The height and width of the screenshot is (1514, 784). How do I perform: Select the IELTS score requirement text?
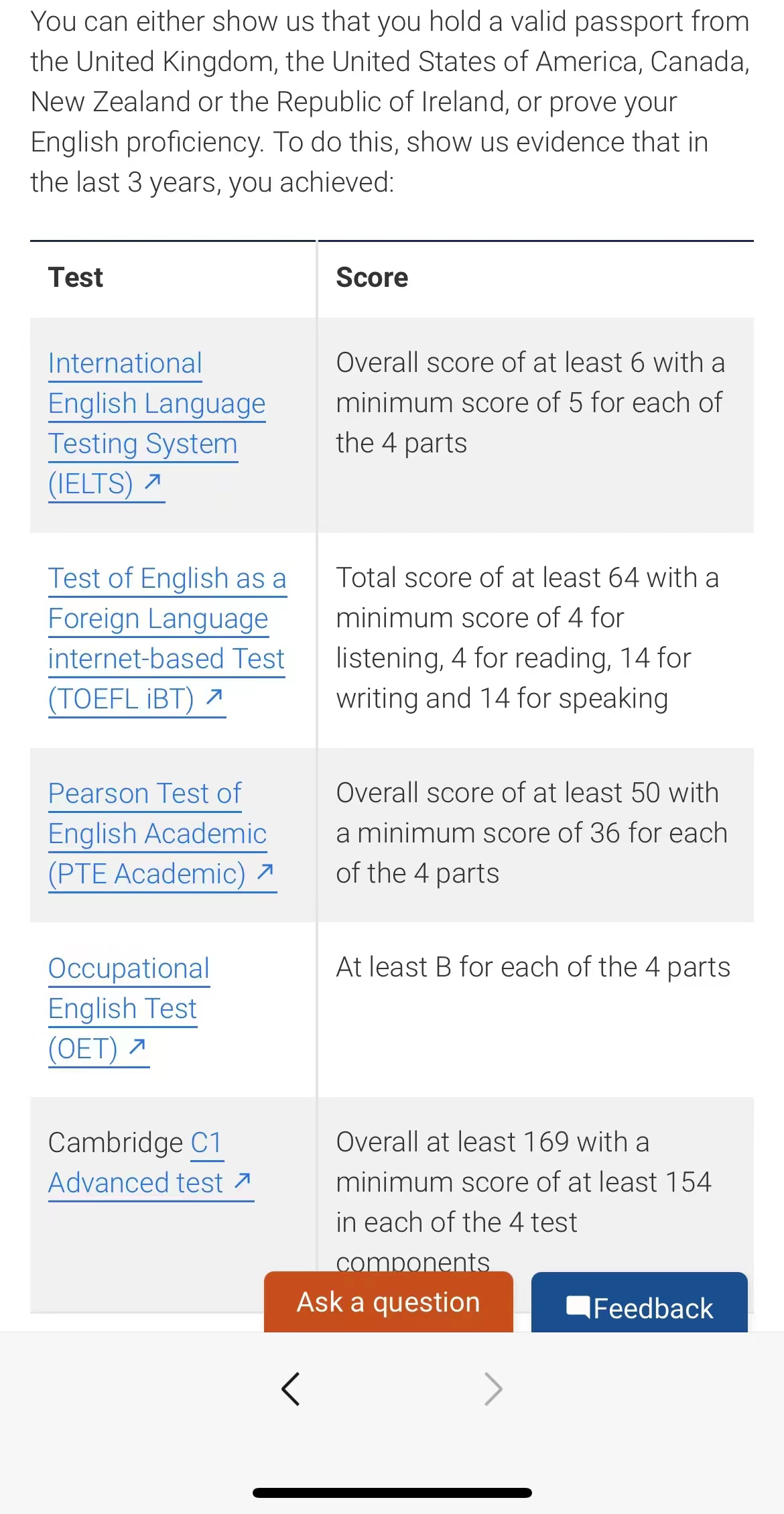click(x=529, y=403)
